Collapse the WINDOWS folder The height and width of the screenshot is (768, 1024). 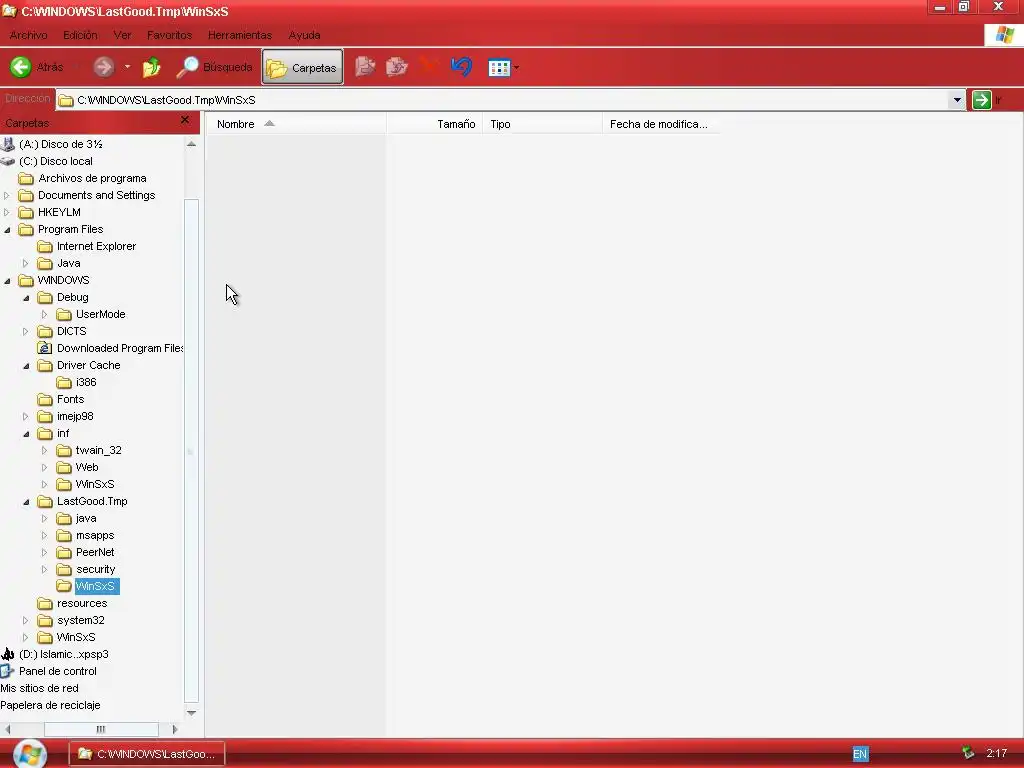coord(7,280)
